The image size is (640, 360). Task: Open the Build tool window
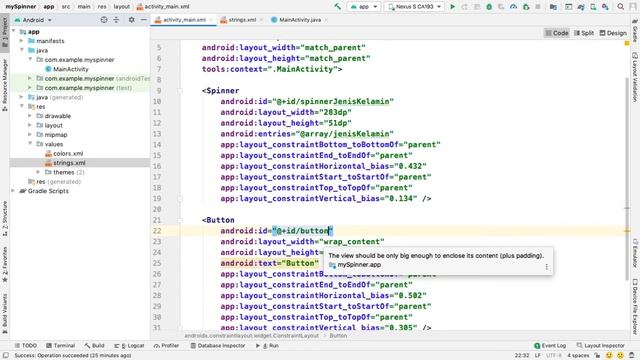point(94,346)
